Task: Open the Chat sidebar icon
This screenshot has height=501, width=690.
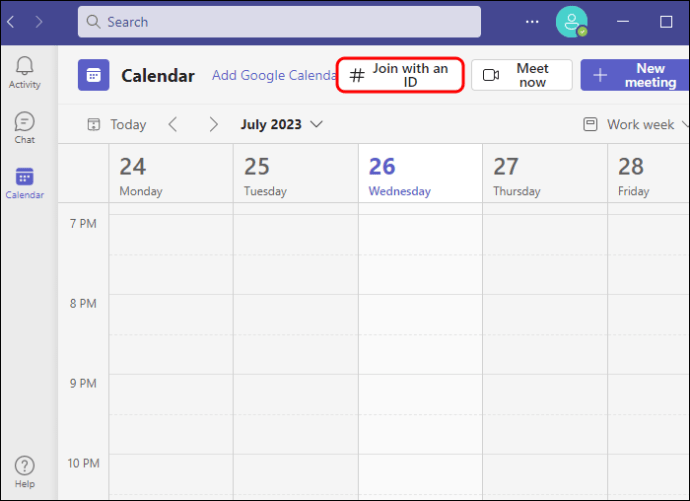Action: point(24,127)
